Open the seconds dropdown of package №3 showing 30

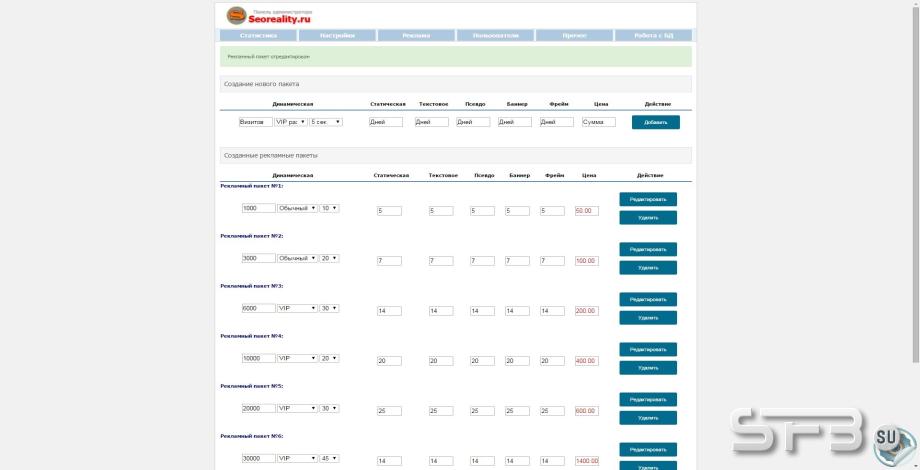tap(329, 308)
